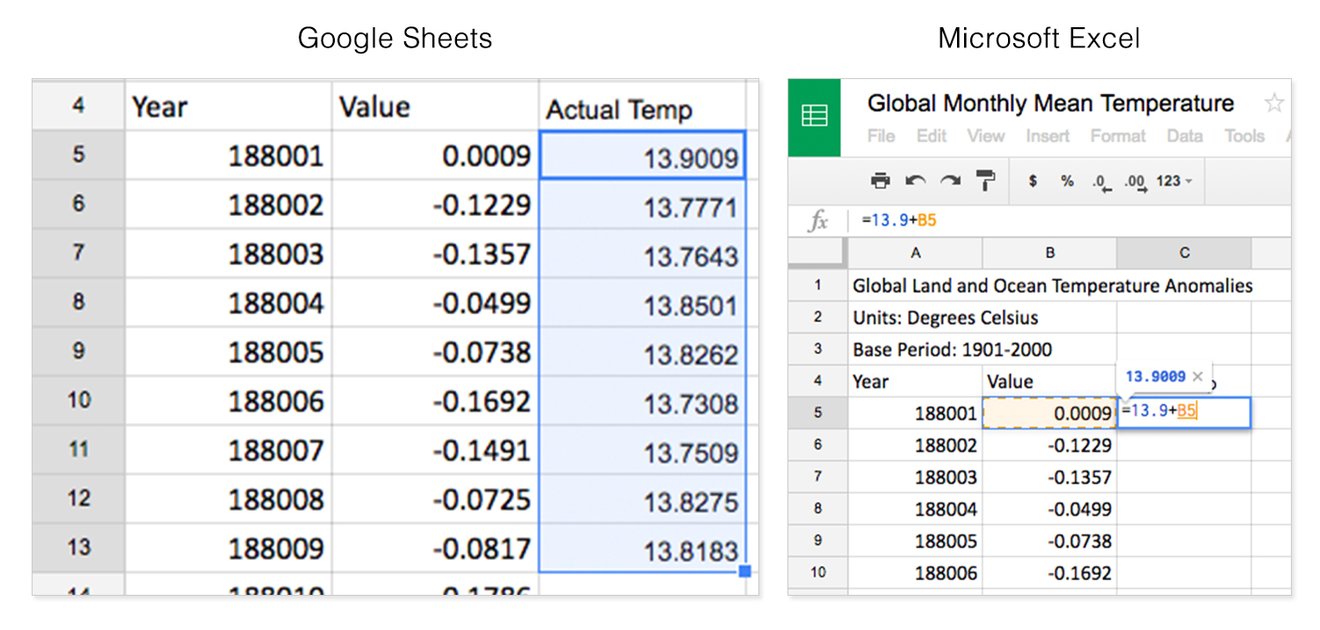Select the Actual Temp header cell
Screen dimensions: 1320x630
[x=642, y=108]
